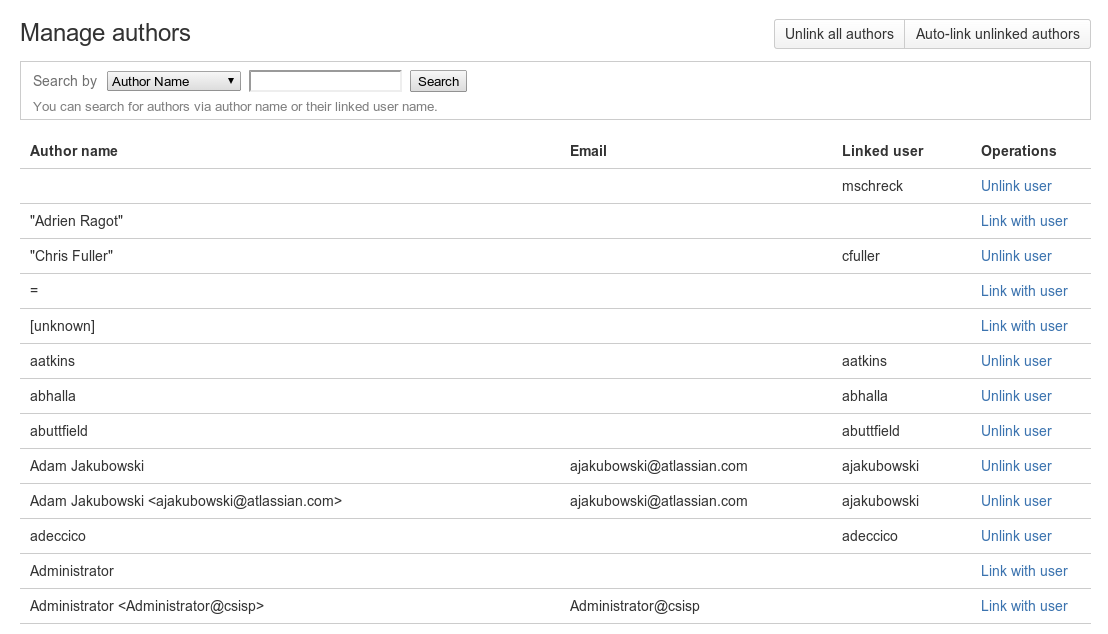
Task: Focus the author search text field
Action: [x=325, y=81]
